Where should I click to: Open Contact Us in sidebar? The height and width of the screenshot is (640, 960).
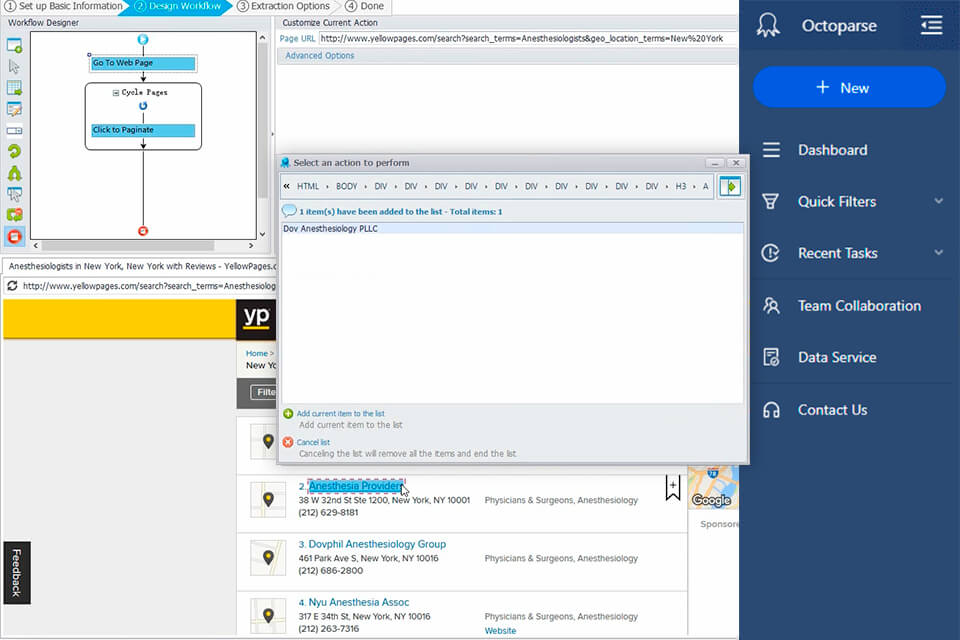(832, 410)
